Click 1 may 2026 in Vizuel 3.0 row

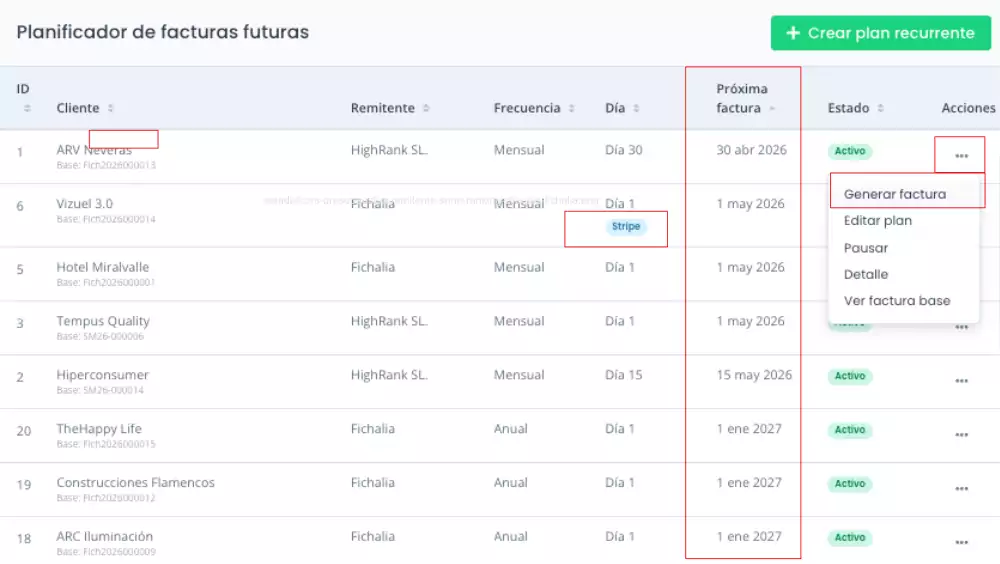click(x=750, y=204)
